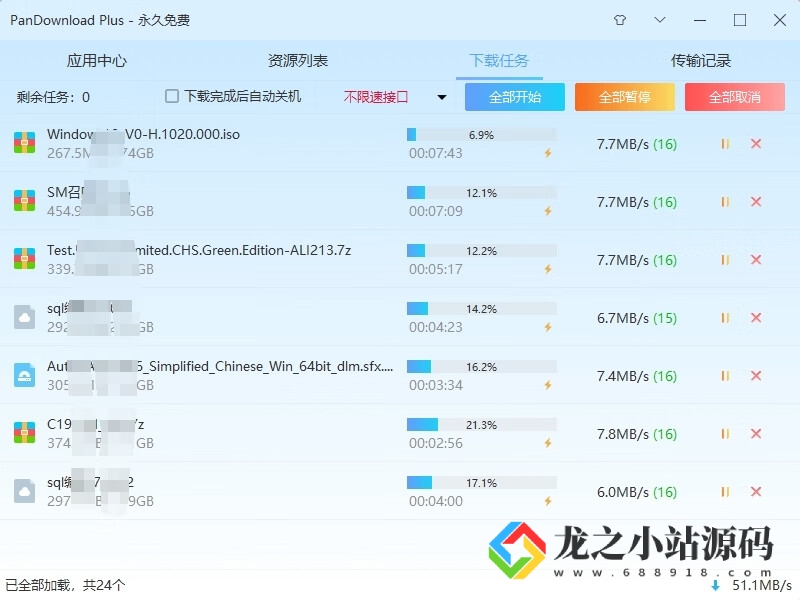Screen dimensions: 800x600
Task: Cancel the SM召 download task
Action: tap(756, 202)
